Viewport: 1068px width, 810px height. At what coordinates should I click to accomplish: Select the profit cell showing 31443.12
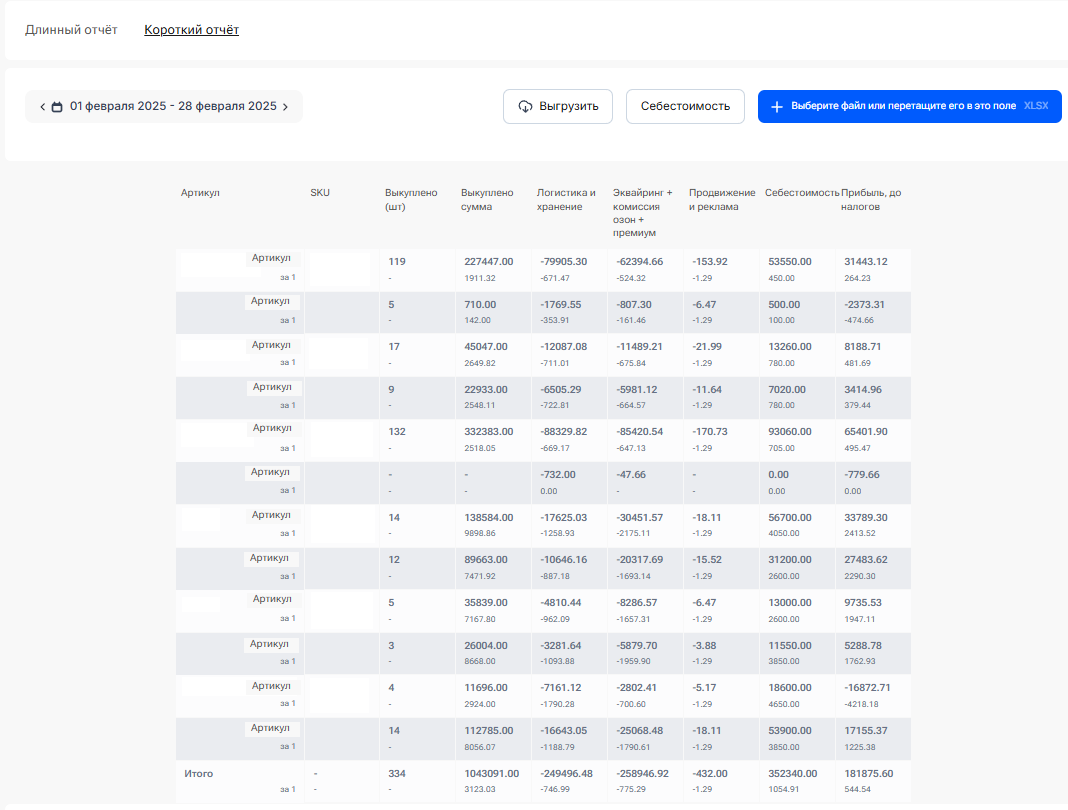(x=865, y=262)
